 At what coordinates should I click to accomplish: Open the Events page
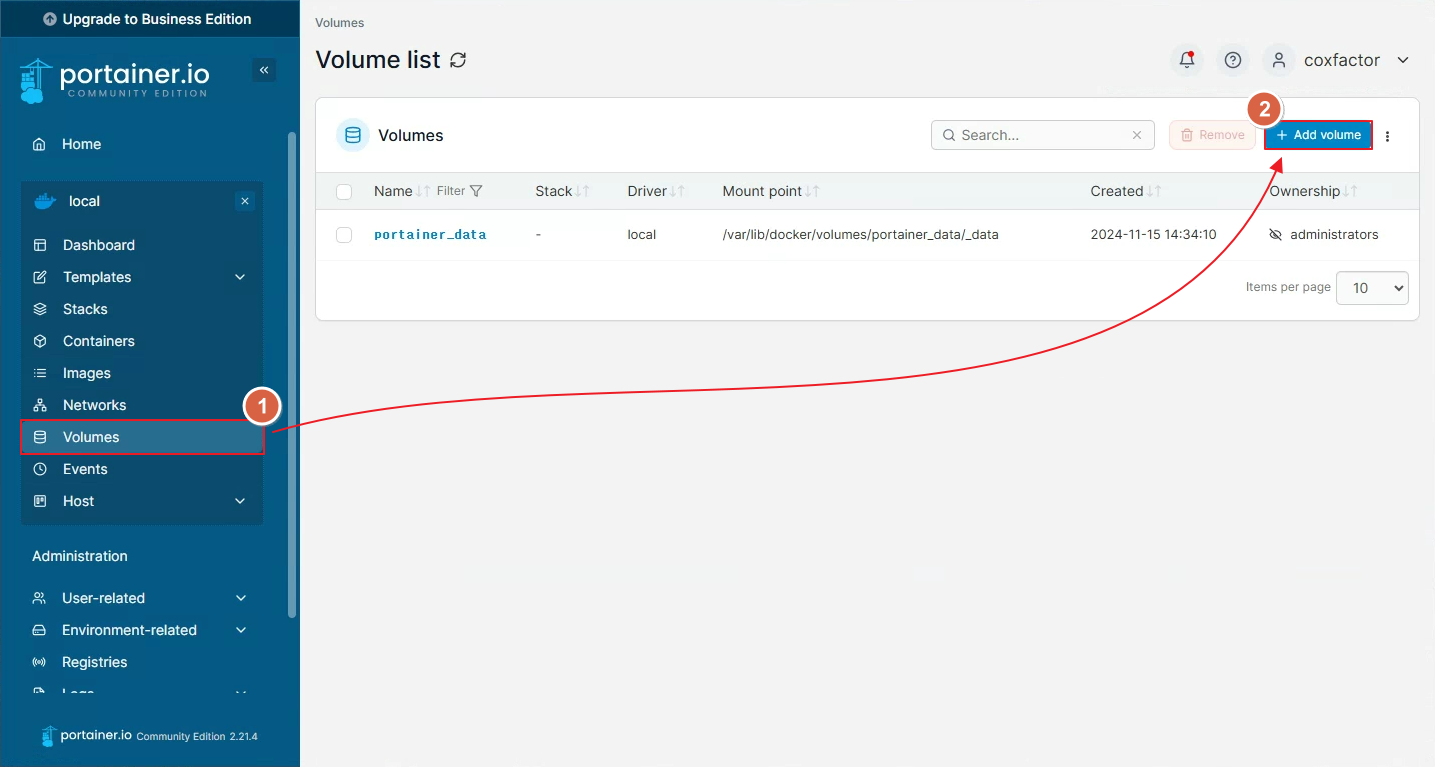click(141, 469)
